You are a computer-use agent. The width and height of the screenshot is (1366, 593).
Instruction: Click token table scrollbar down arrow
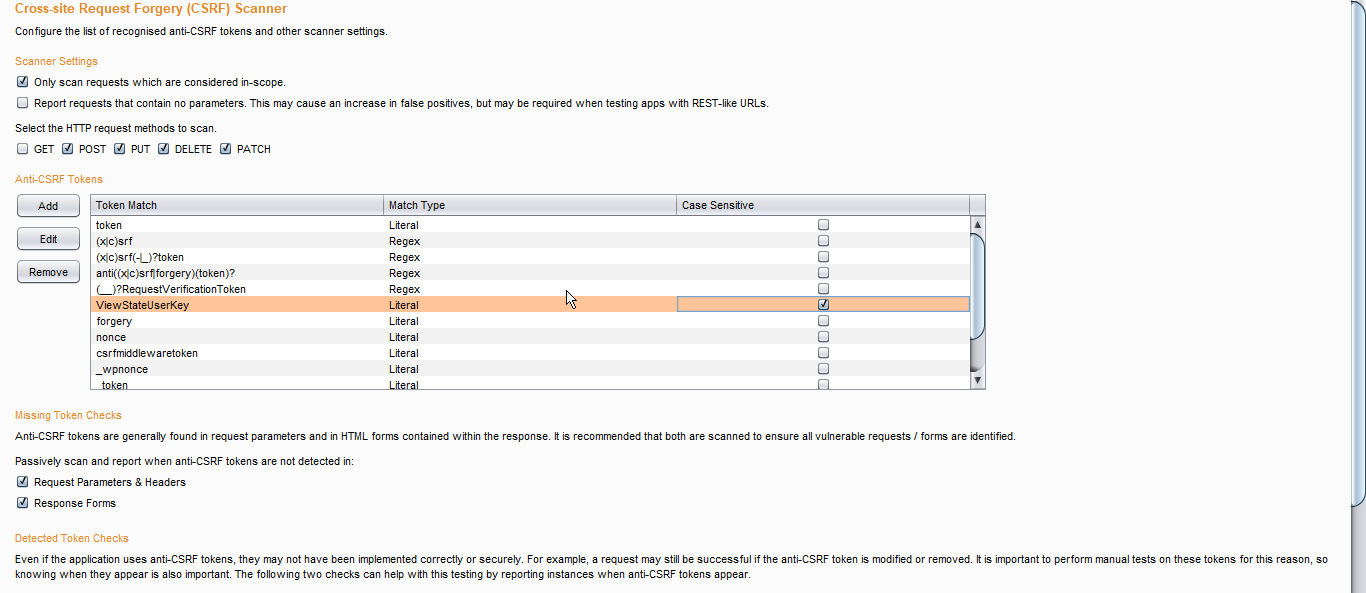(x=977, y=381)
